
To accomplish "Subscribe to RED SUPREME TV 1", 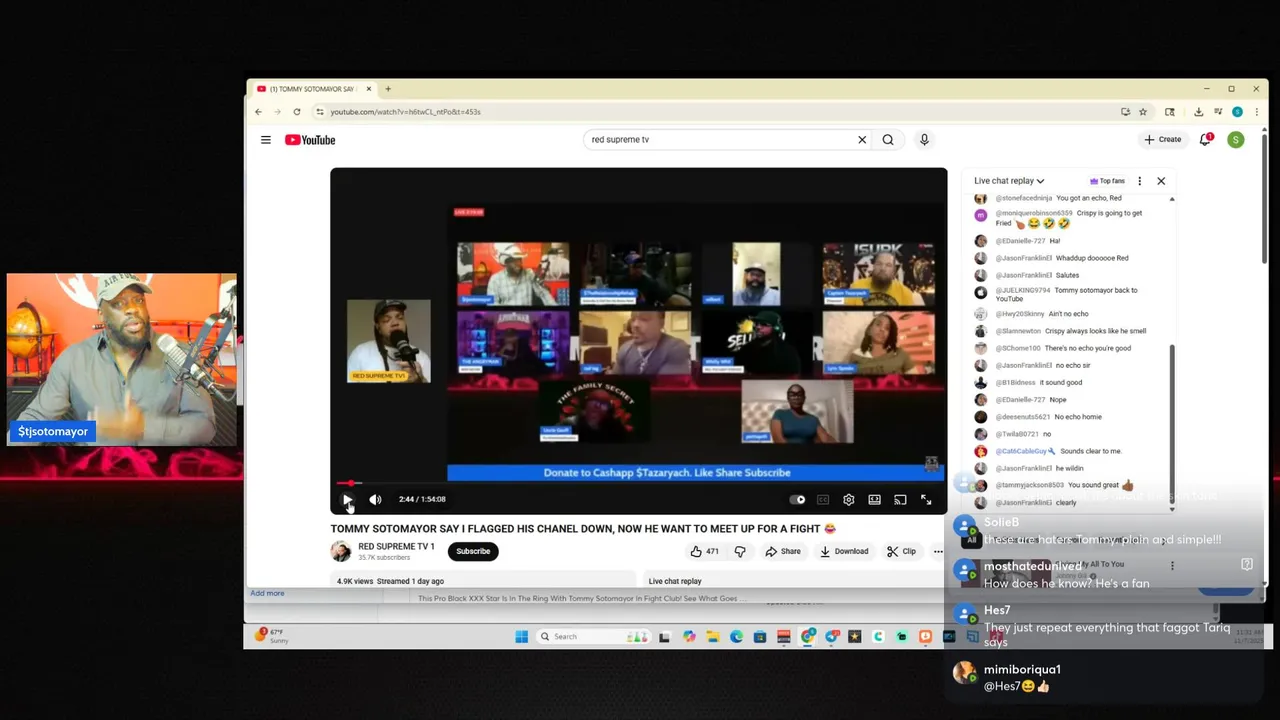I will (x=473, y=551).
